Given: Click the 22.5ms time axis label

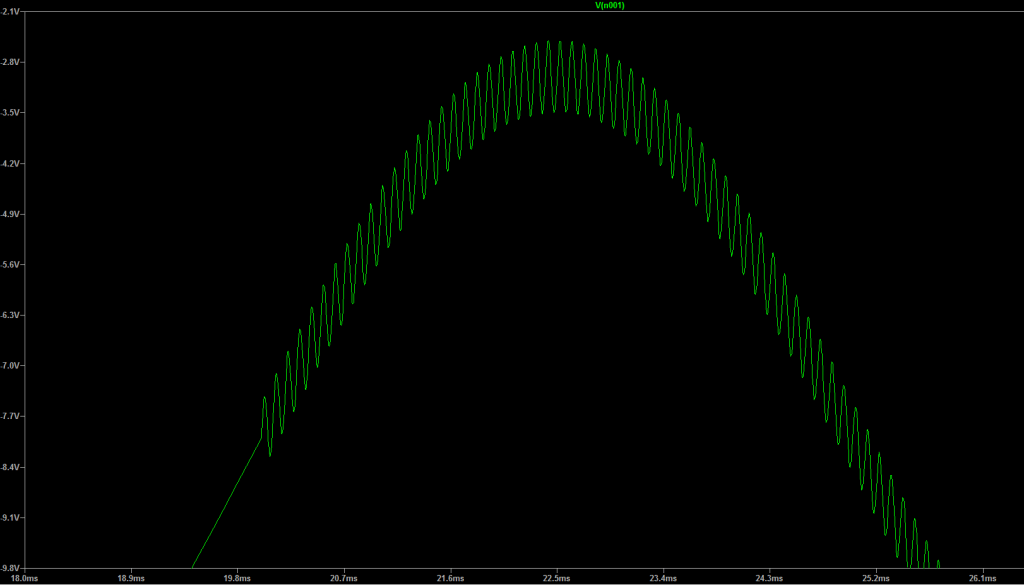Looking at the screenshot, I should tap(556, 577).
